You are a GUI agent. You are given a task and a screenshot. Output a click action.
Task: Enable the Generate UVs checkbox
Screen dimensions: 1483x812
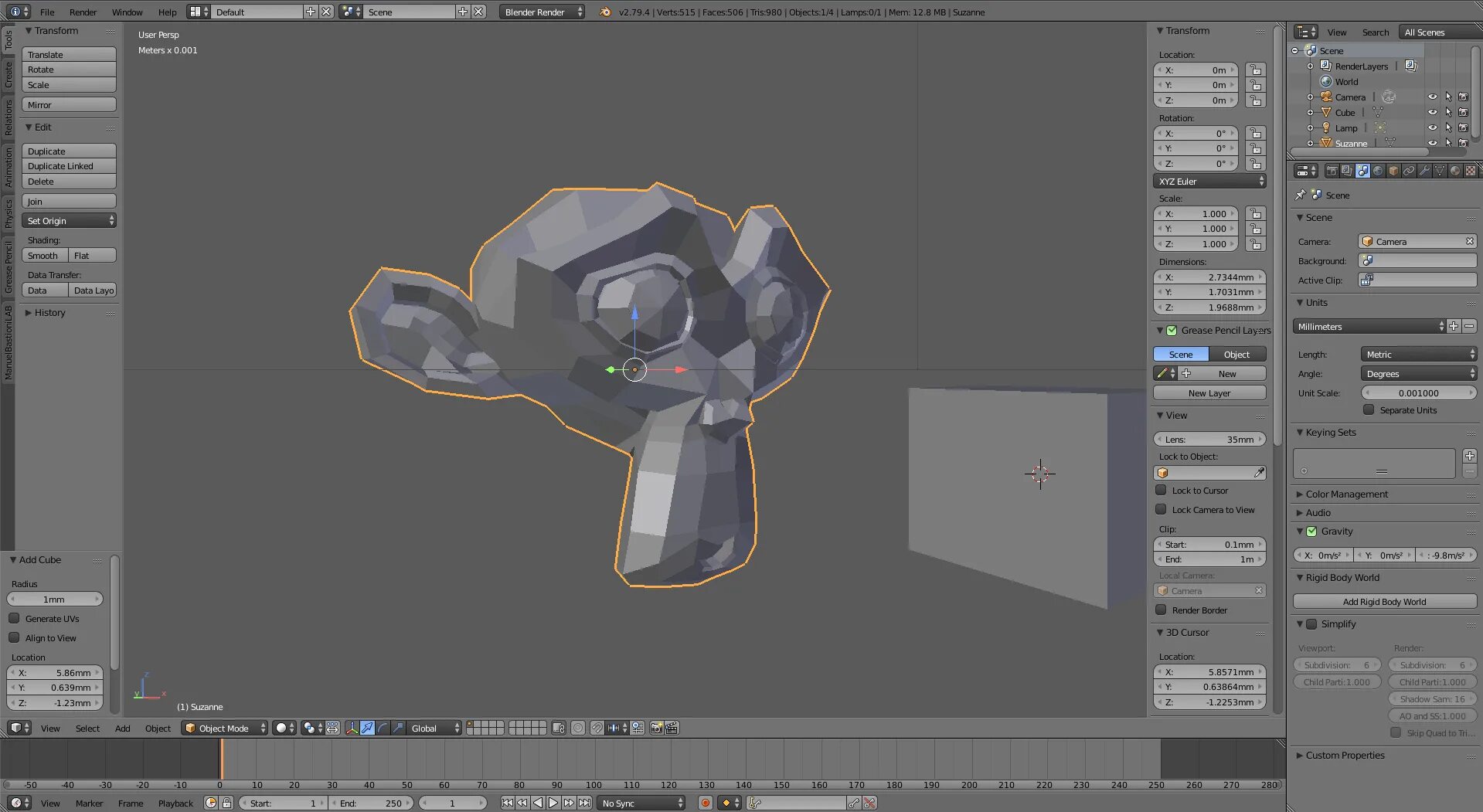click(14, 618)
